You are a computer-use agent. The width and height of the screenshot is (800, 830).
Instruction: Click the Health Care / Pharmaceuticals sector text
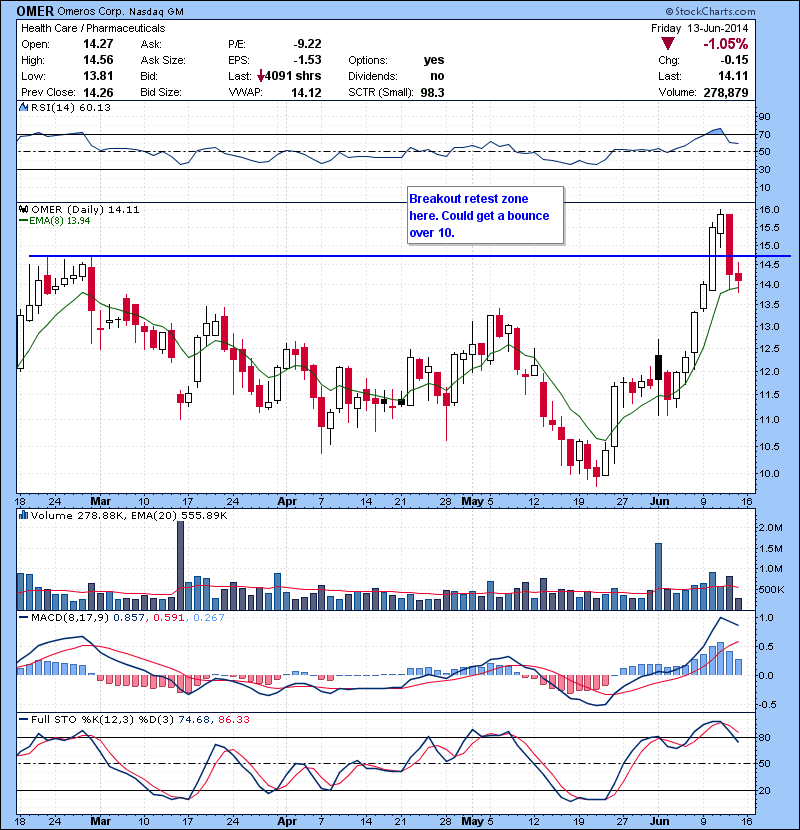coord(93,28)
